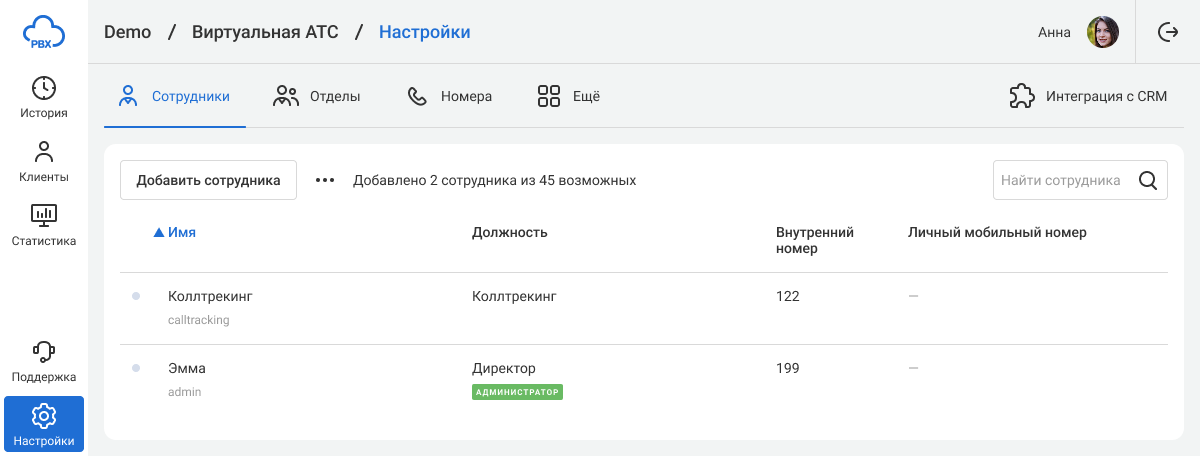Open Поддержка support headset icon
This screenshot has height=456, width=1200.
[44, 362]
